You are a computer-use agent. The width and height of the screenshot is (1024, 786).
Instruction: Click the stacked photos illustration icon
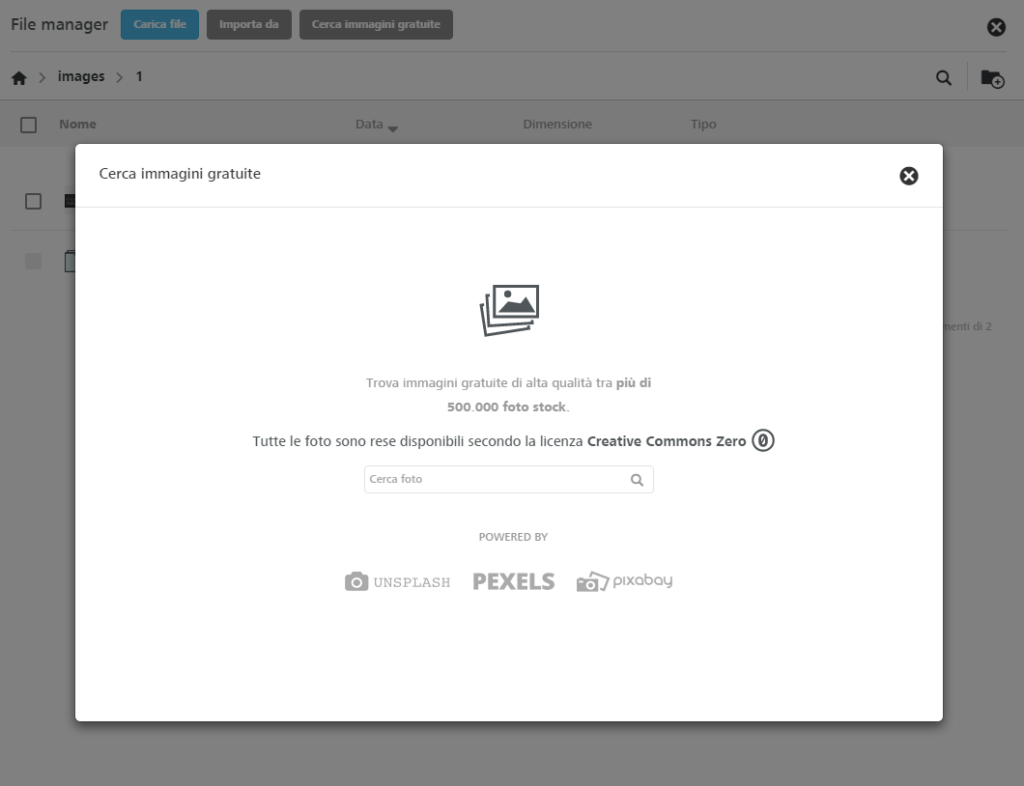pos(509,310)
